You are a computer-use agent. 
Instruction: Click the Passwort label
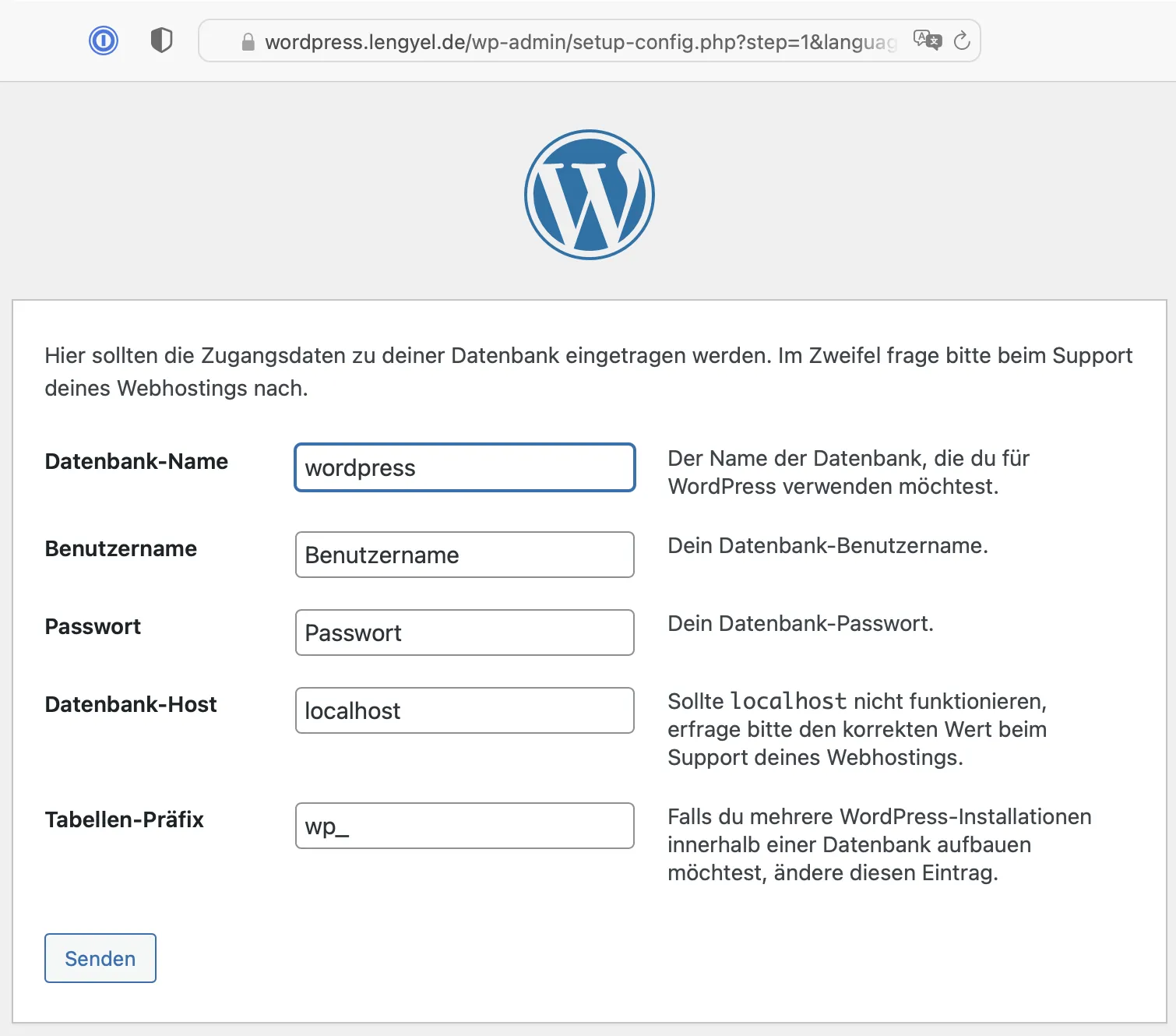click(93, 626)
